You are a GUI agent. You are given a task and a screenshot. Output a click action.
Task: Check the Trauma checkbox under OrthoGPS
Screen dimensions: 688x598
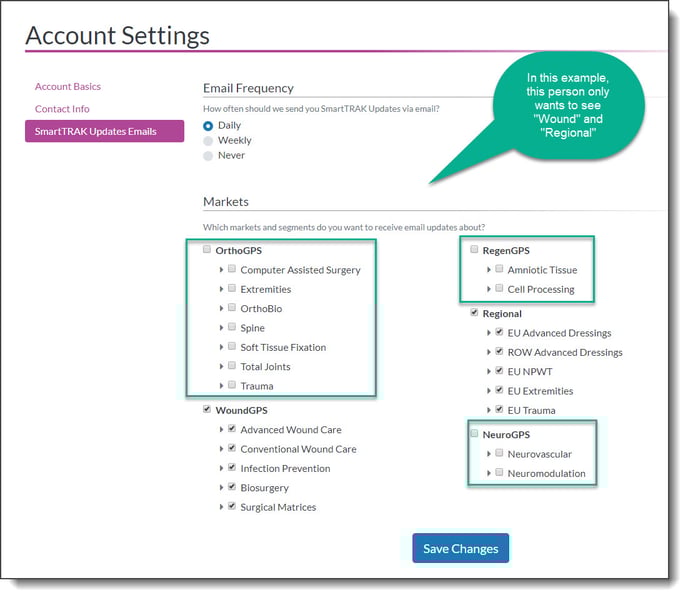tap(232, 385)
